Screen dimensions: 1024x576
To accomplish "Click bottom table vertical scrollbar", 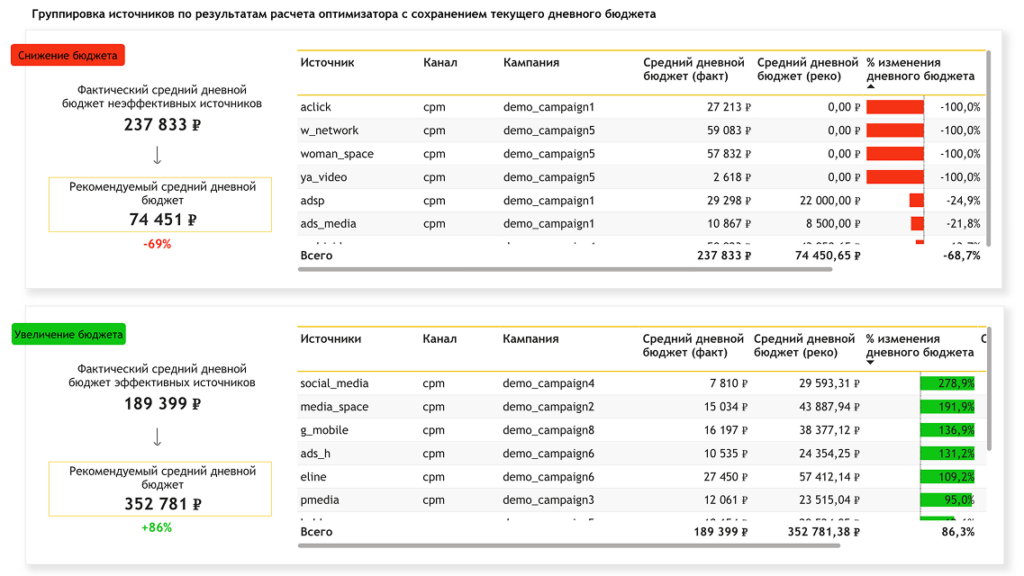I will coord(988,390).
